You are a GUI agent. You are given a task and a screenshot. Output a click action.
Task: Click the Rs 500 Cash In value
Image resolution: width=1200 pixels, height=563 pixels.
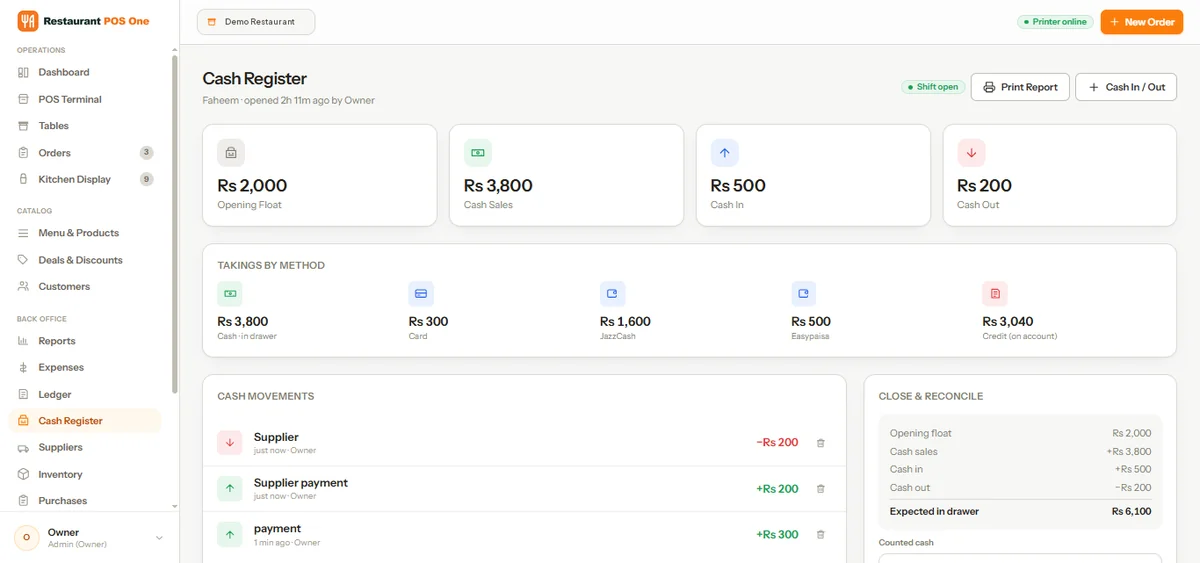coord(738,186)
